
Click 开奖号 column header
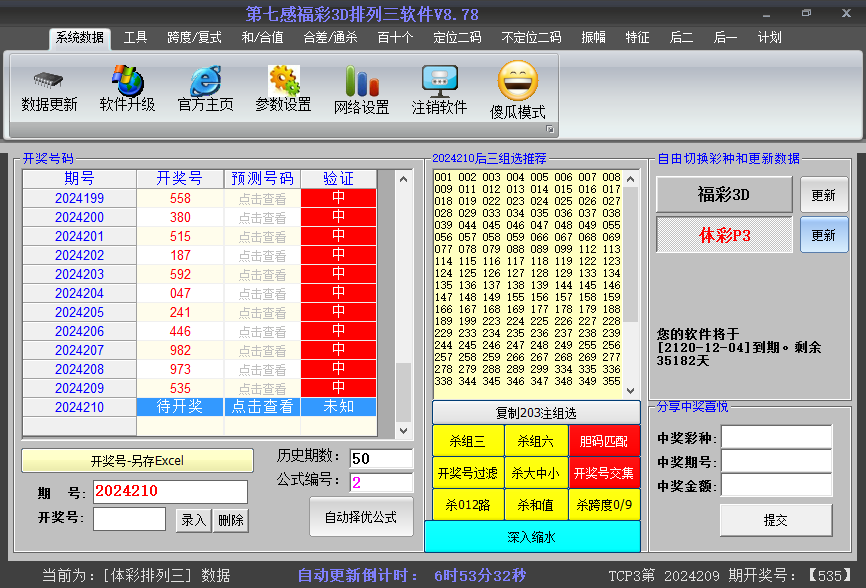click(179, 178)
